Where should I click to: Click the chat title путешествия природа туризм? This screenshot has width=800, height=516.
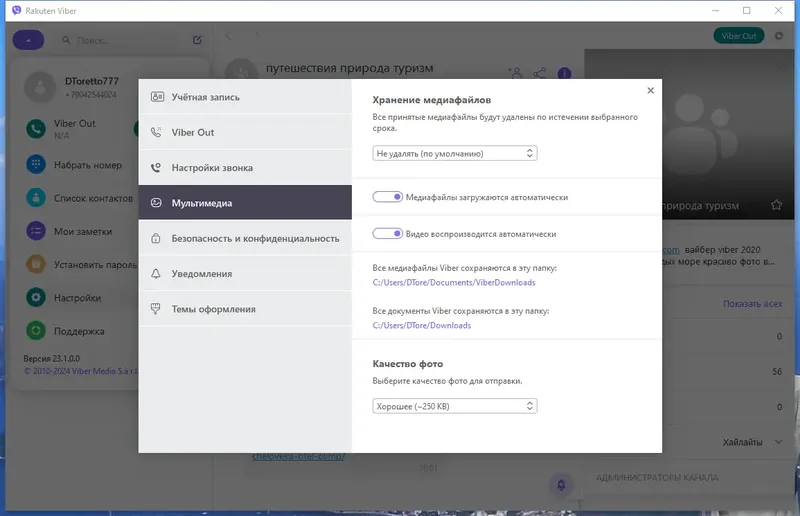pos(349,68)
